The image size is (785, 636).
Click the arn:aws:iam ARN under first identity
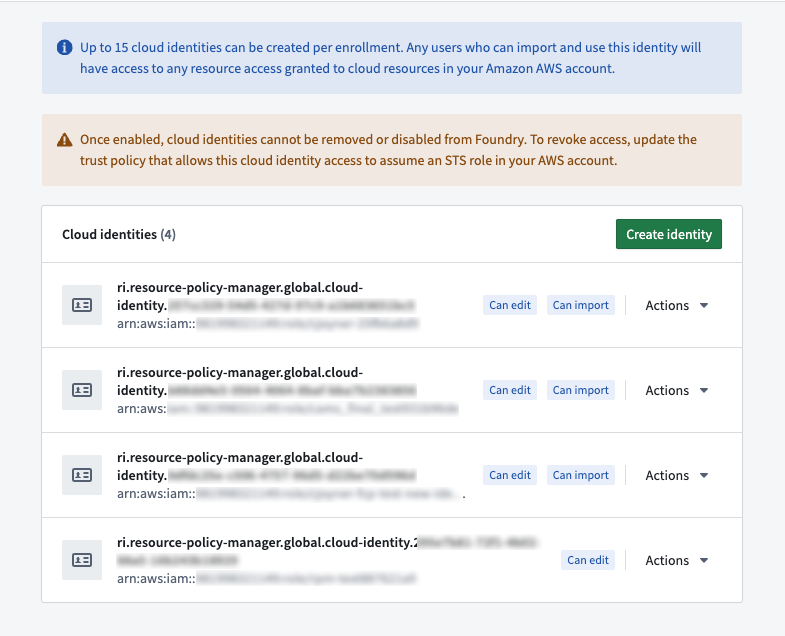click(268, 324)
